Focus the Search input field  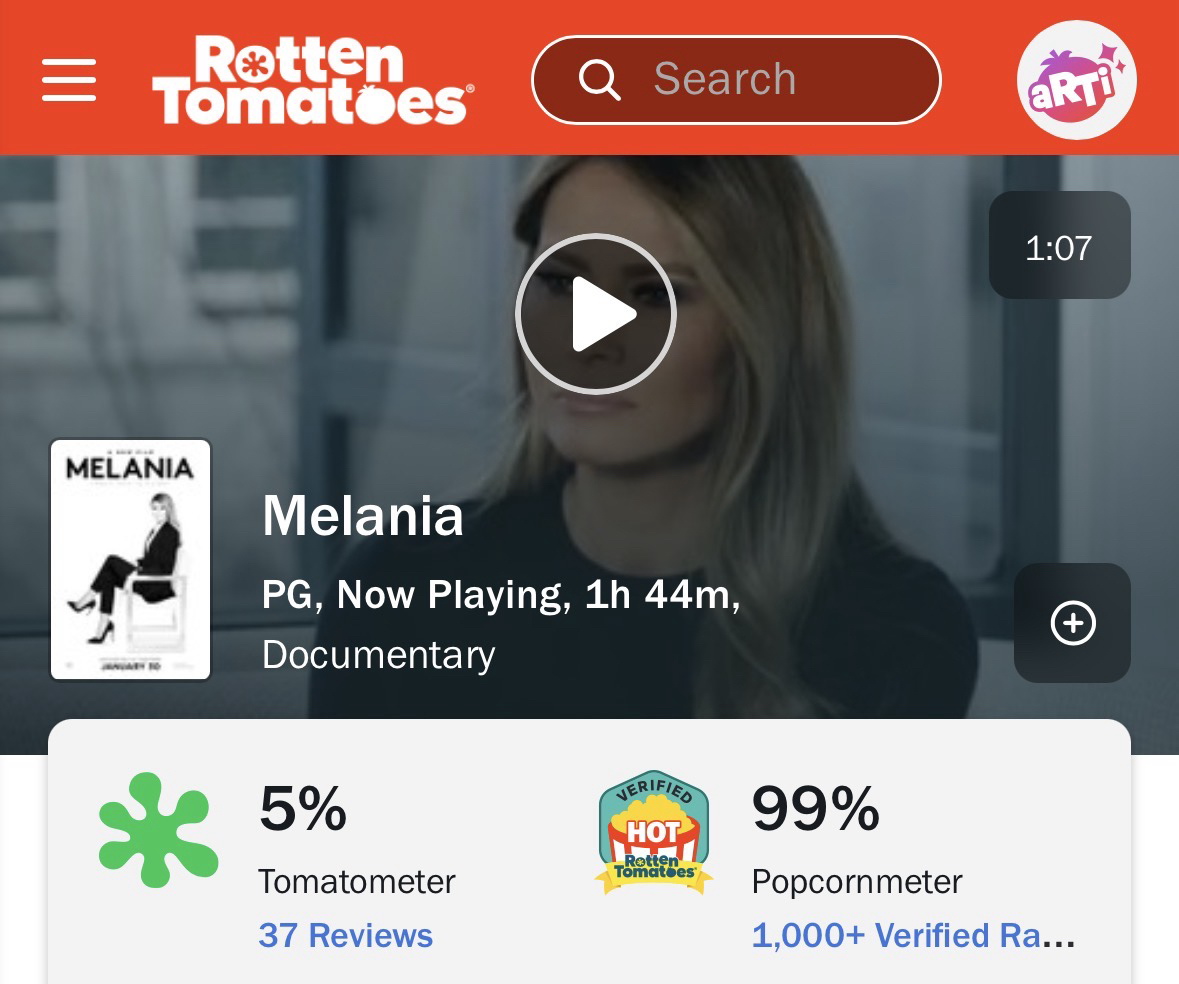tap(736, 80)
